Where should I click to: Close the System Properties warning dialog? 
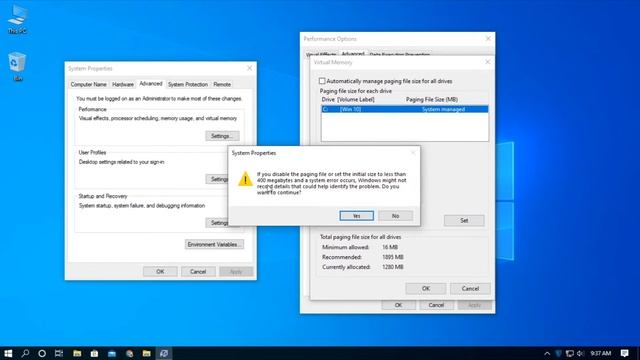[413, 153]
